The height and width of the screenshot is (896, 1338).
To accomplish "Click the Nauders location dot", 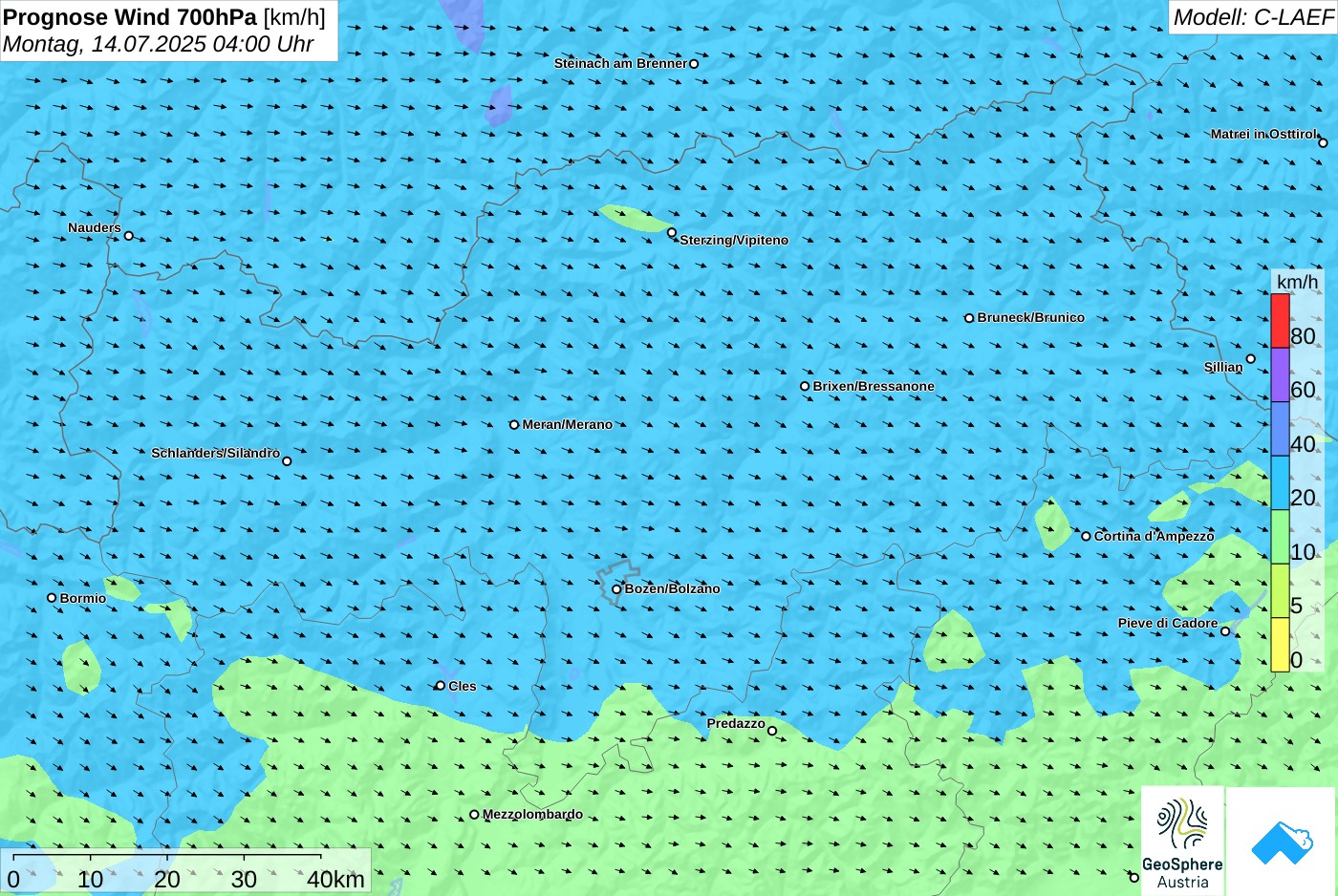I will [x=129, y=236].
